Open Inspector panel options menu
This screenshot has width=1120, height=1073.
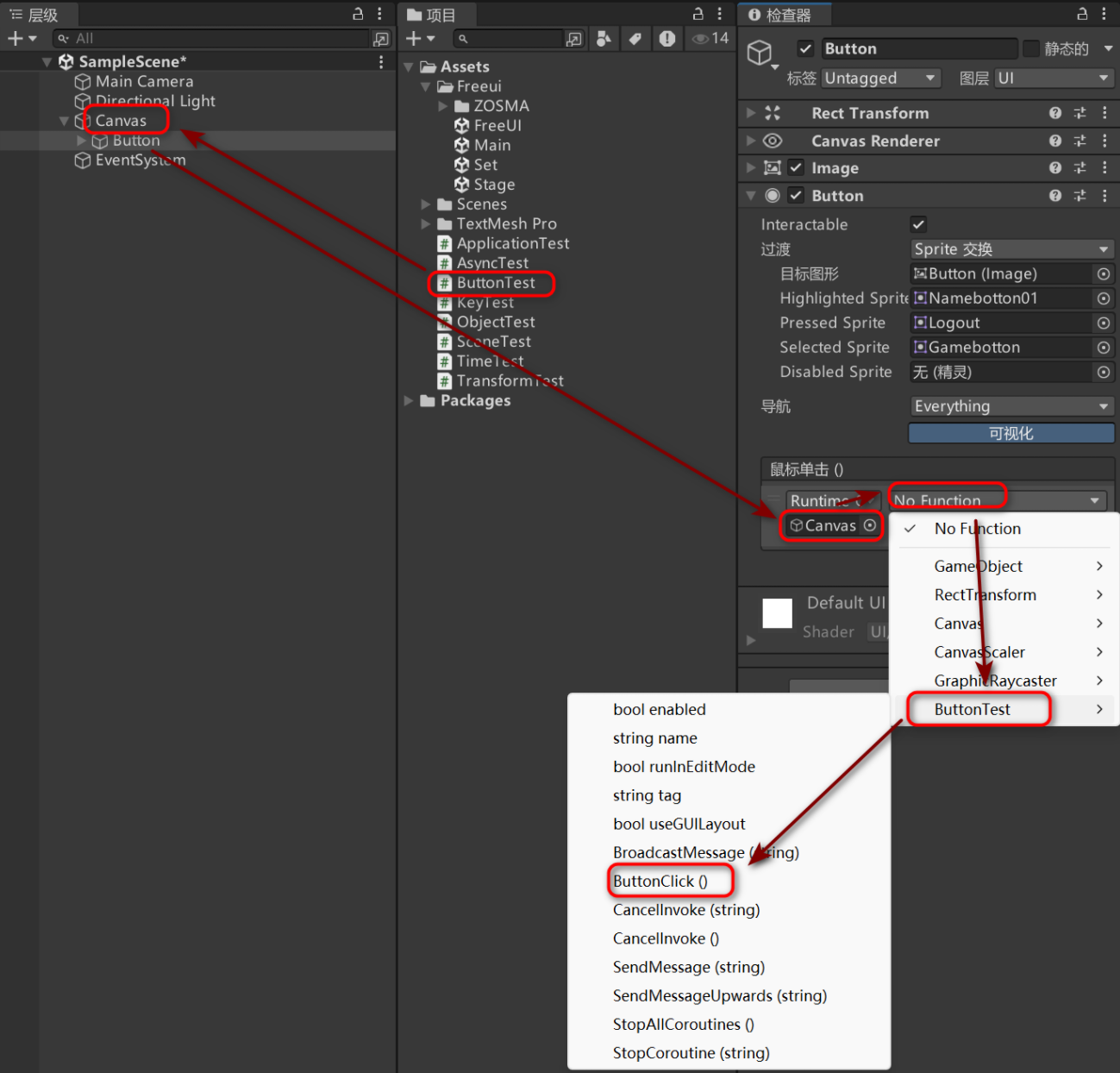coord(1104,14)
